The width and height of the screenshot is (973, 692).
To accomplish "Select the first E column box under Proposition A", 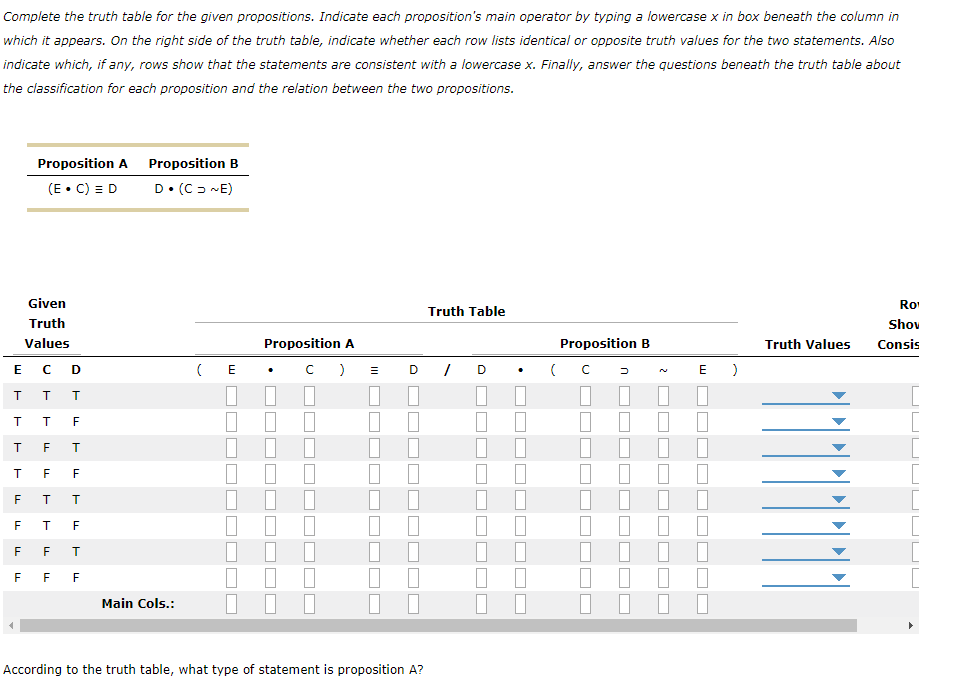I will [231, 395].
